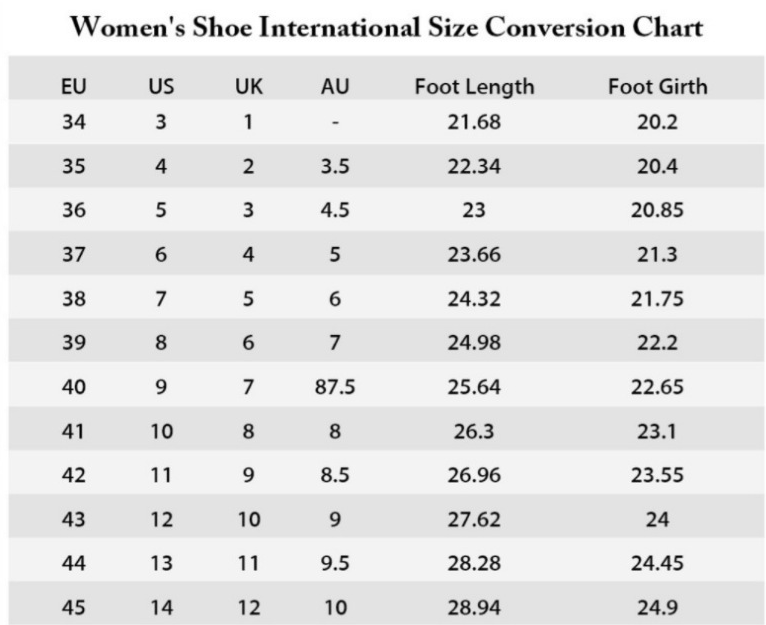The height and width of the screenshot is (625, 766).
Task: Click the US column header
Action: click(x=161, y=87)
